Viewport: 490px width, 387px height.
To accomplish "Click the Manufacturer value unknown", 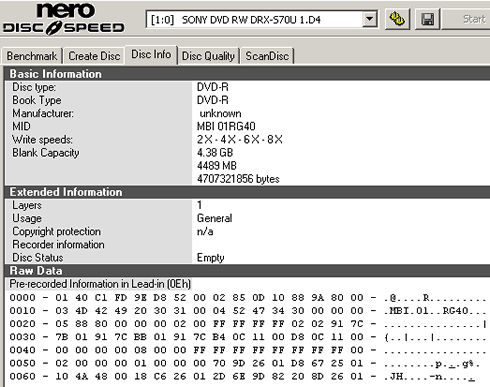I will pos(220,113).
